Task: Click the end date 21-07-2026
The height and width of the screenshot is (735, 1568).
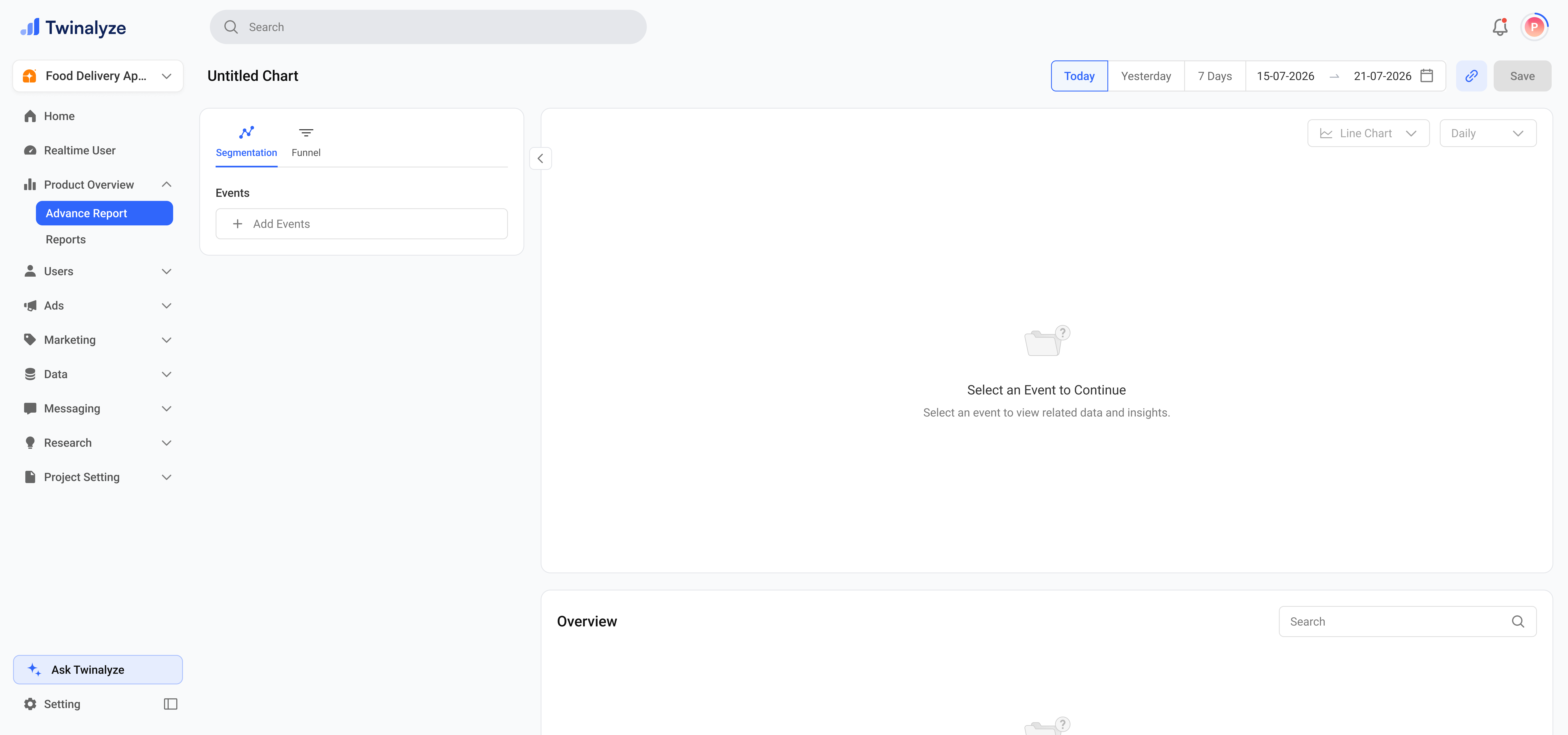Action: click(1382, 76)
